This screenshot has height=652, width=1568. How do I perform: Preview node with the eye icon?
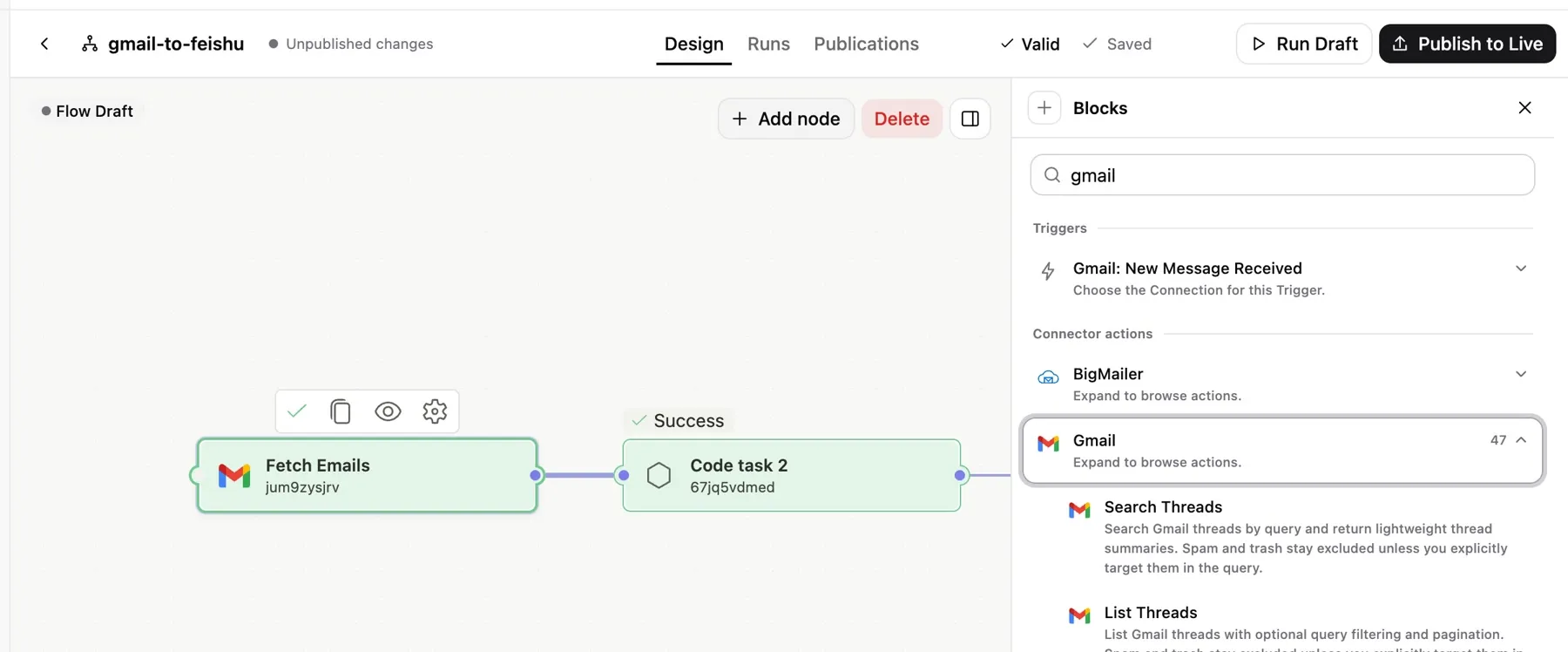pyautogui.click(x=388, y=411)
